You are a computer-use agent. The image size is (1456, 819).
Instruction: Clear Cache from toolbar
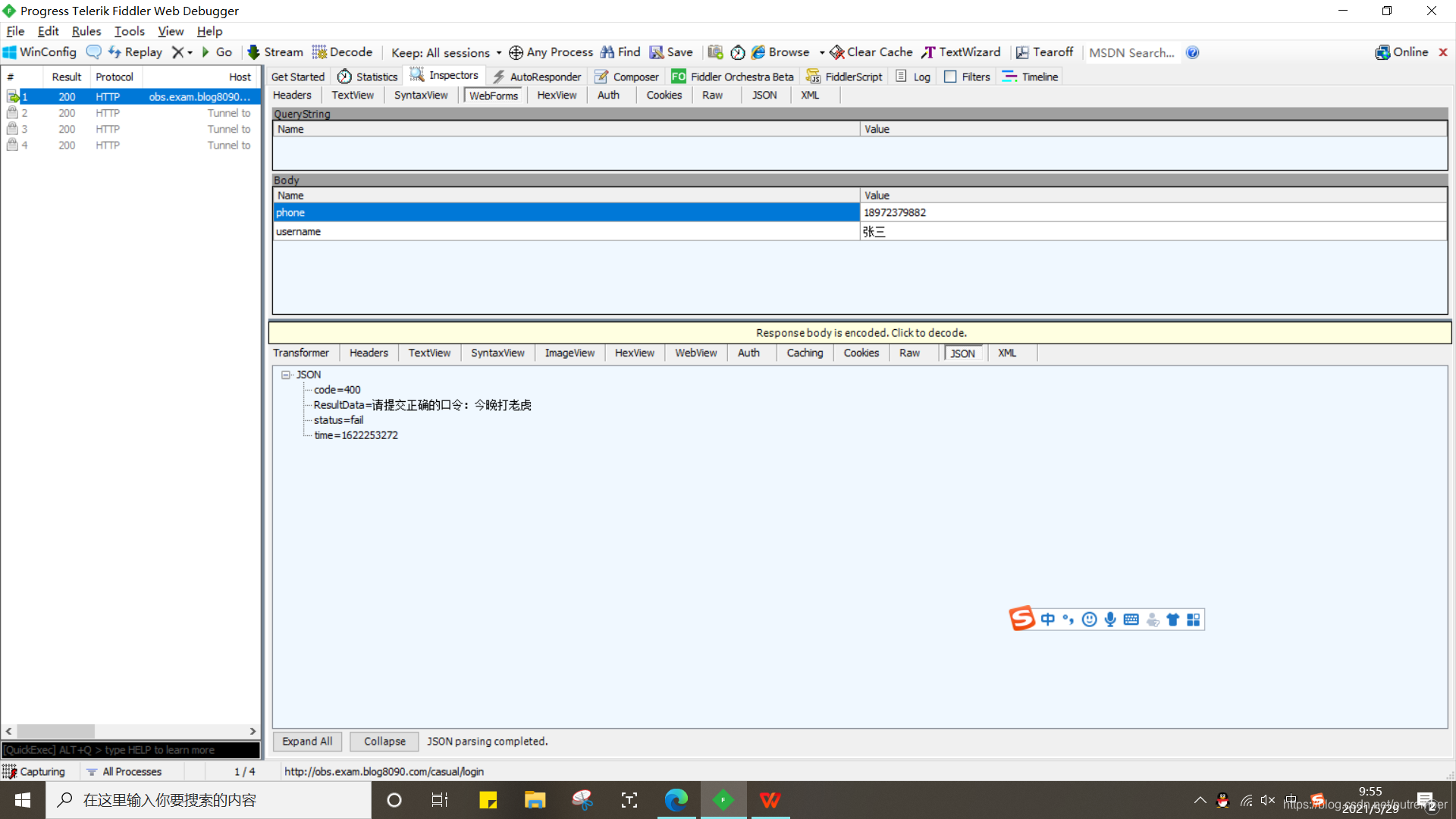871,52
